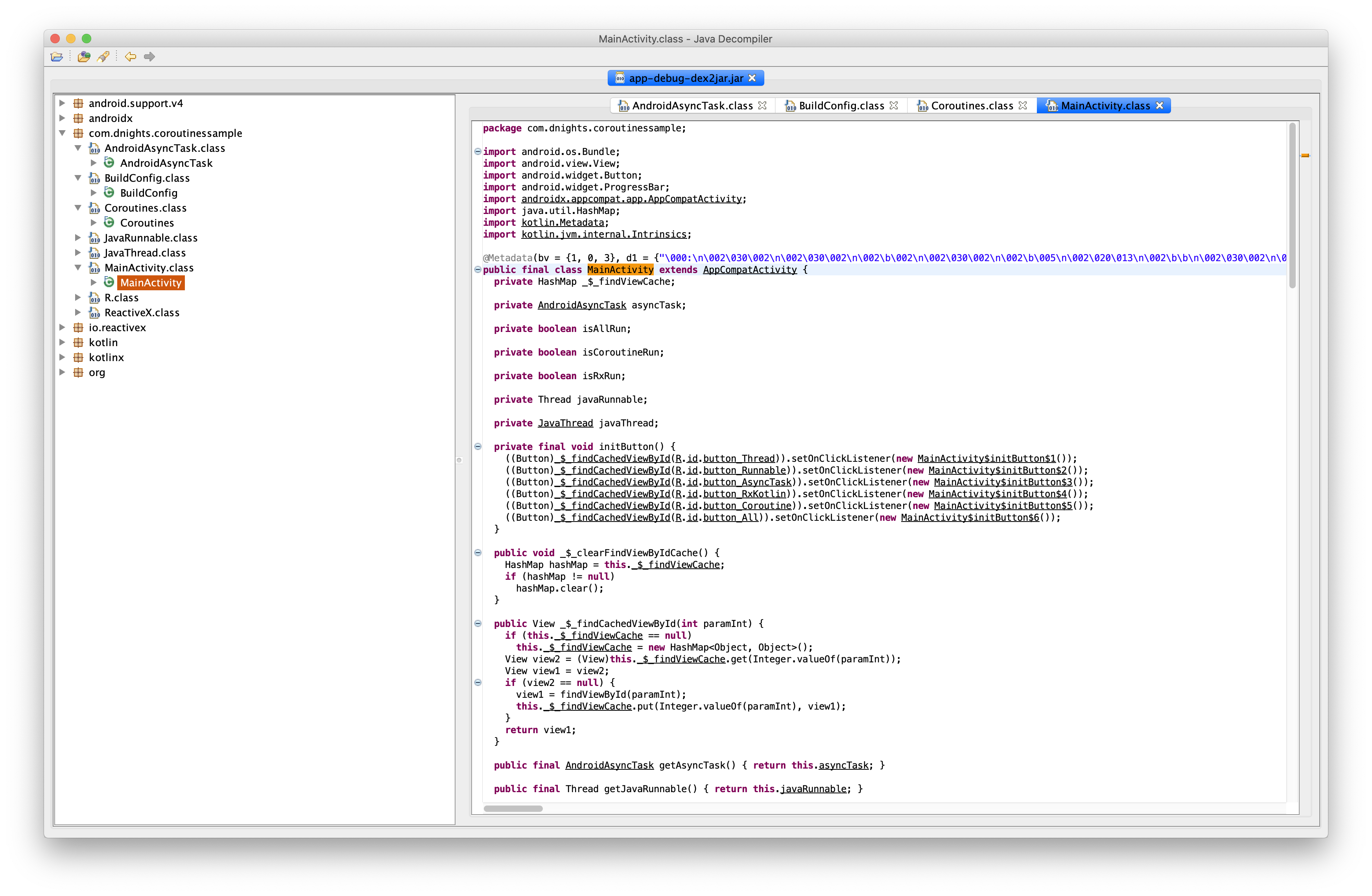This screenshot has width=1372, height=896.
Task: Expand the JavaThread.class tree node
Action: 78,253
